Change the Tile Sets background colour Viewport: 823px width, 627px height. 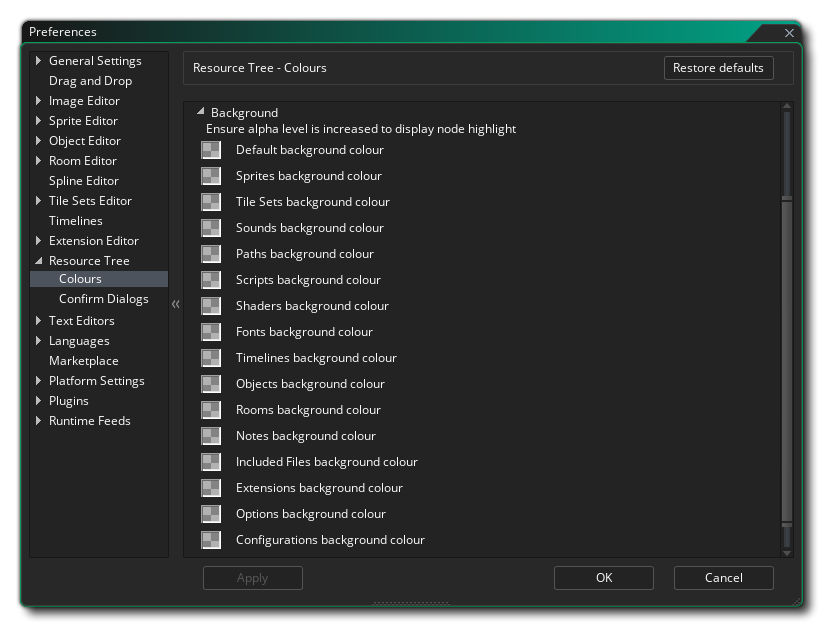click(x=211, y=201)
